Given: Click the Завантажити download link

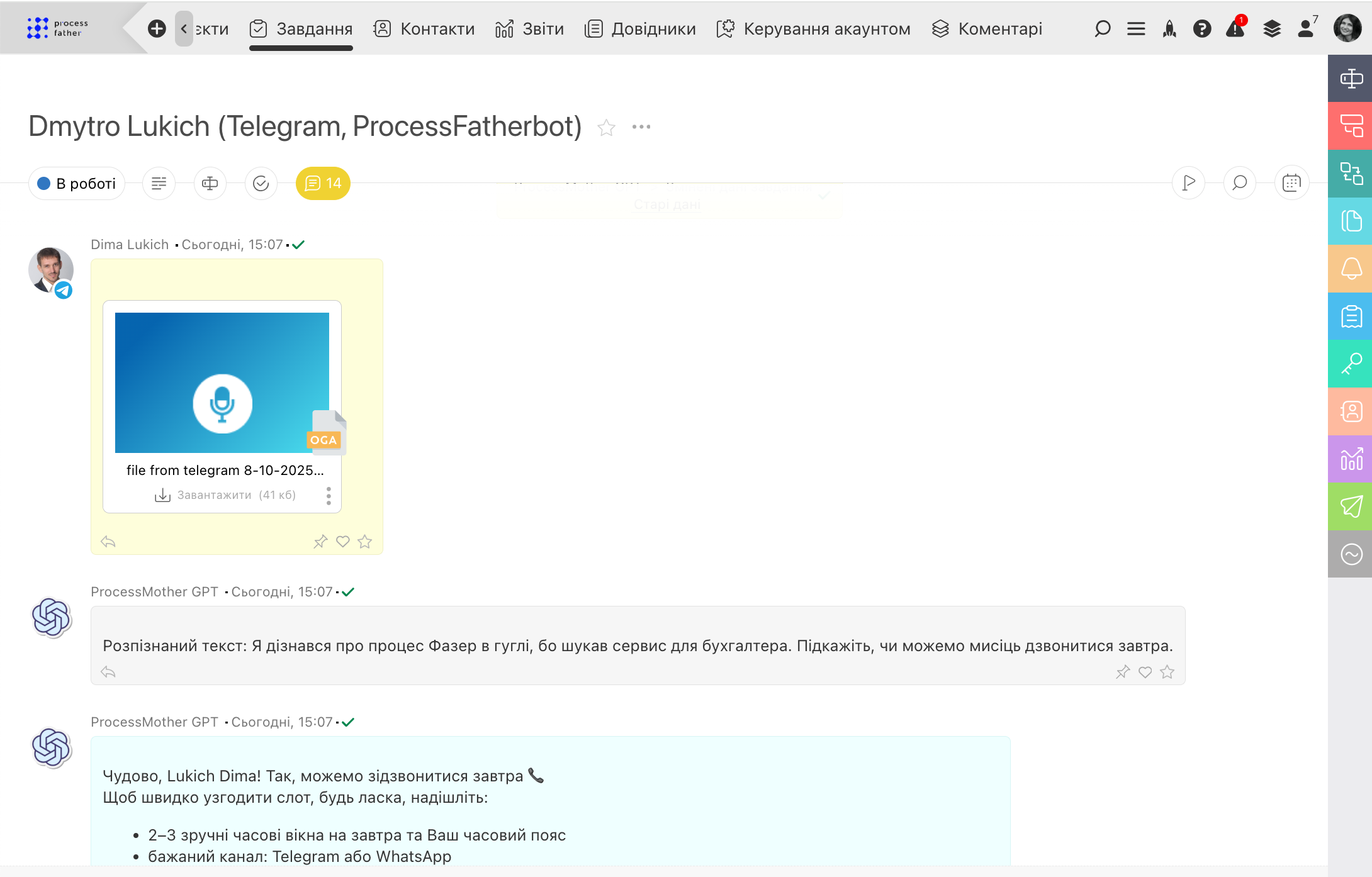Looking at the screenshot, I should click(x=214, y=495).
